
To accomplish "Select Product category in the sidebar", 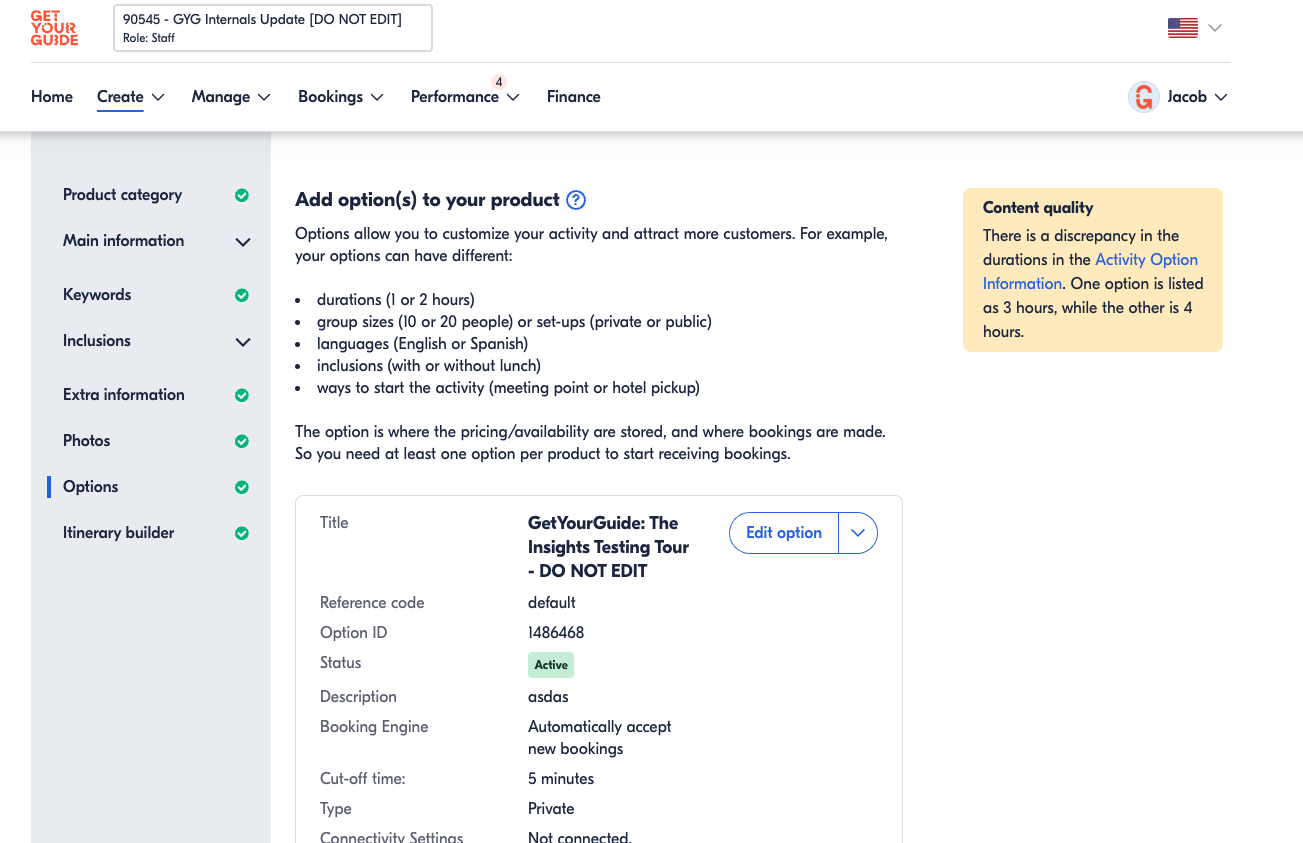I will (122, 195).
